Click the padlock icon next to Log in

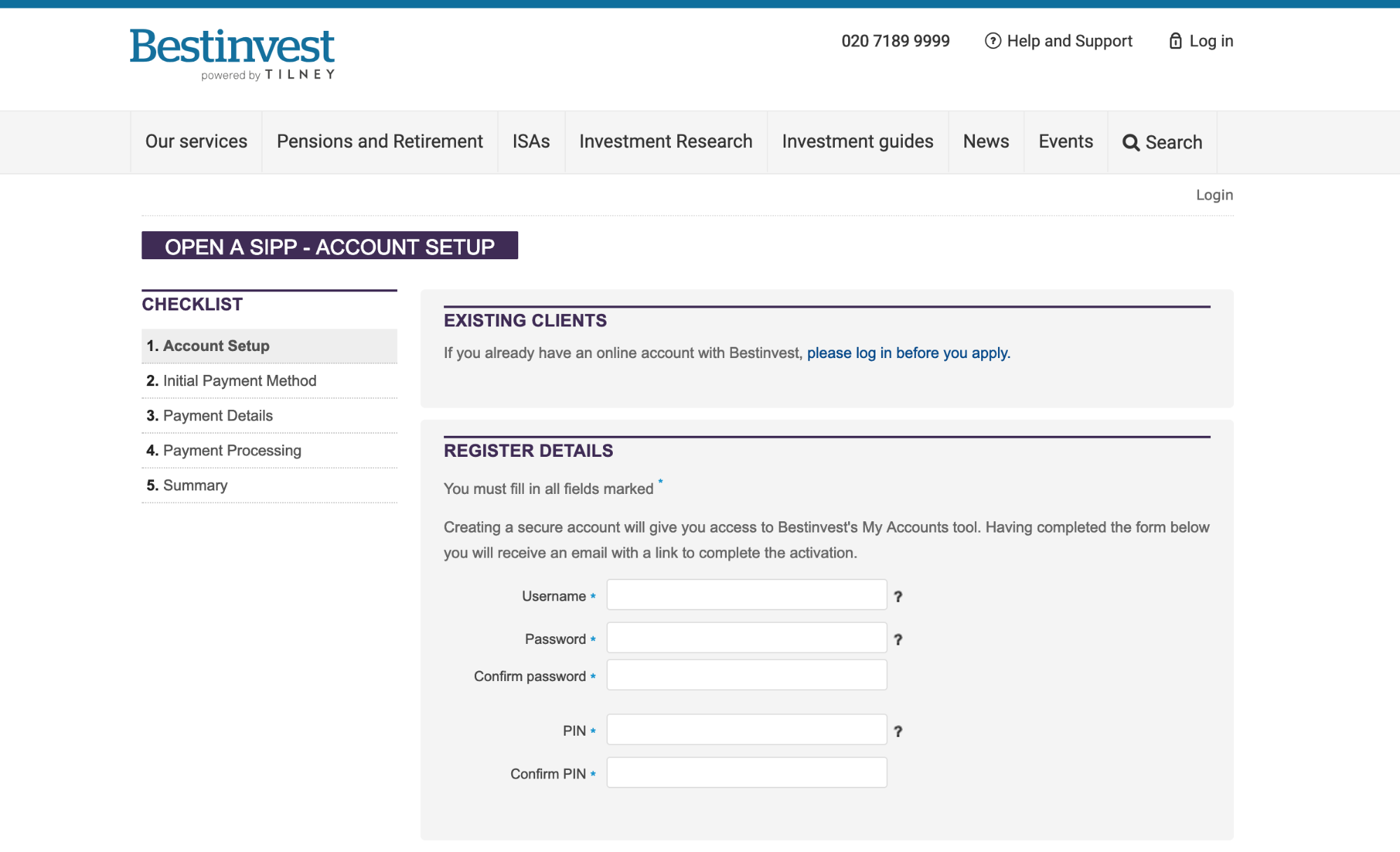pyautogui.click(x=1175, y=41)
